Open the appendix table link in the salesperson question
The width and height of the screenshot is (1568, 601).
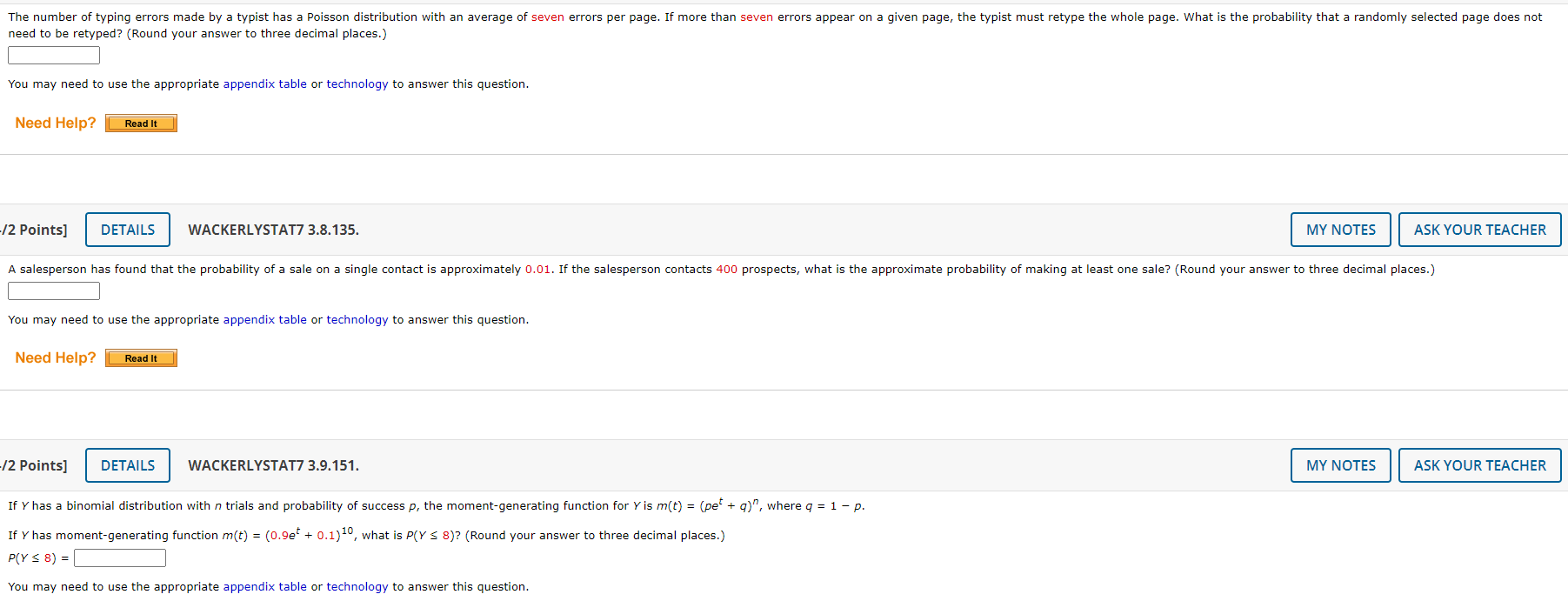coord(264,319)
